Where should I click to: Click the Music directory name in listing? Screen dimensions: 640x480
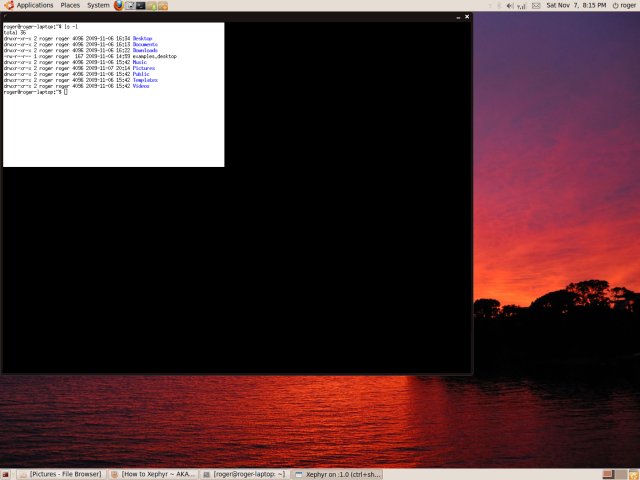[140, 62]
